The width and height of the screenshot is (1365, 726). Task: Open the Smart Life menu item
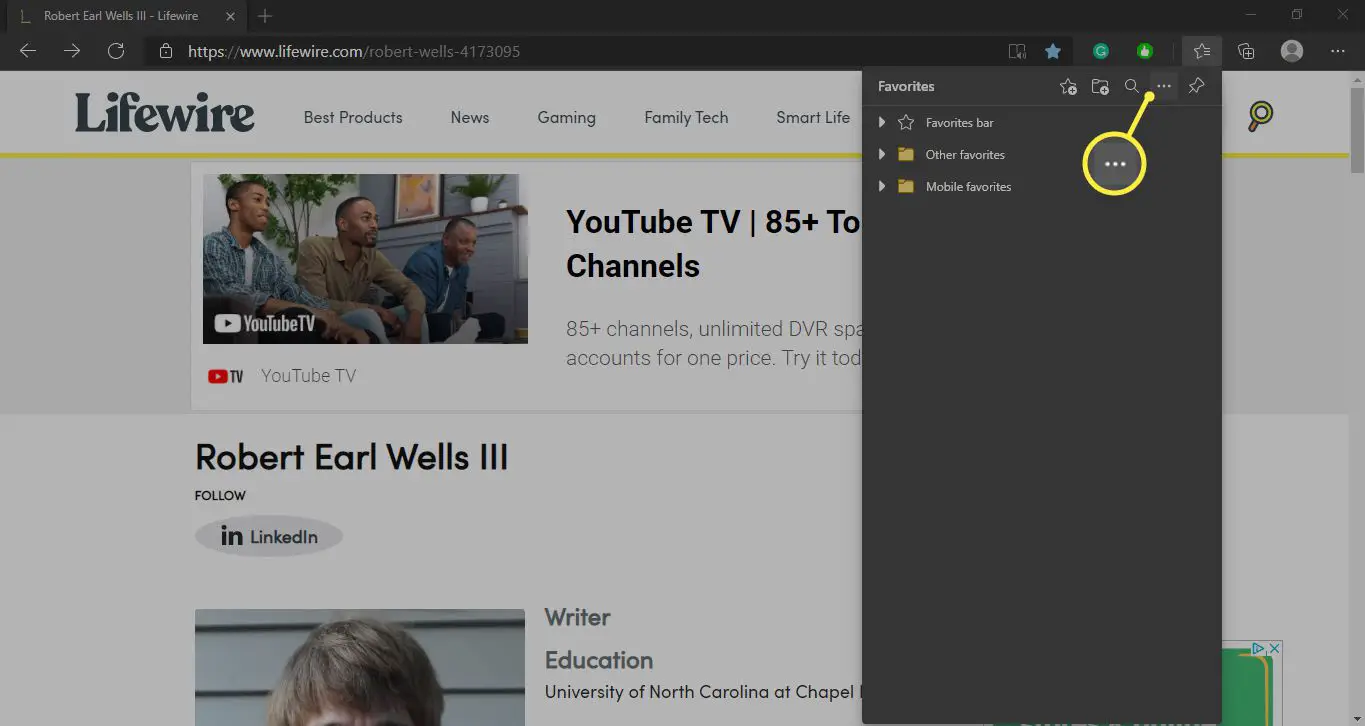tap(813, 117)
